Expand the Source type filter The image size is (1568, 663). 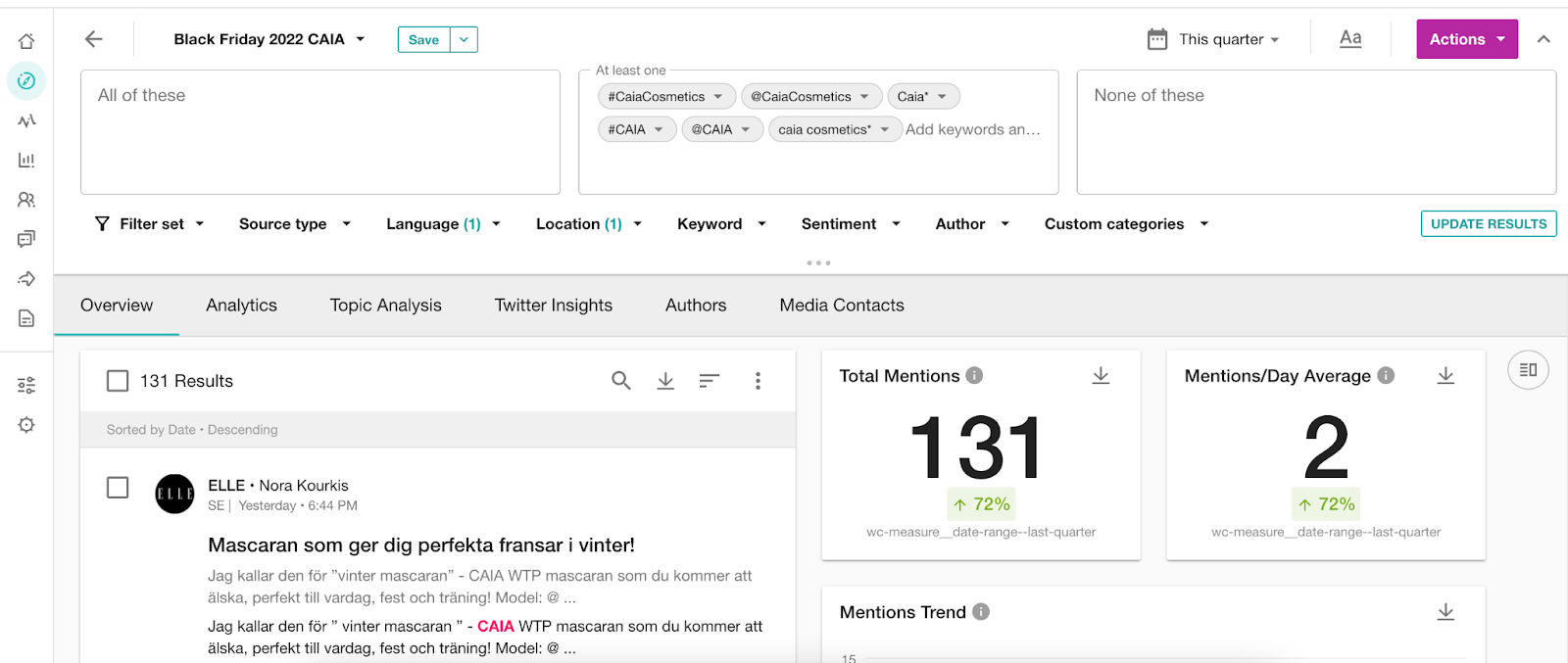295,223
